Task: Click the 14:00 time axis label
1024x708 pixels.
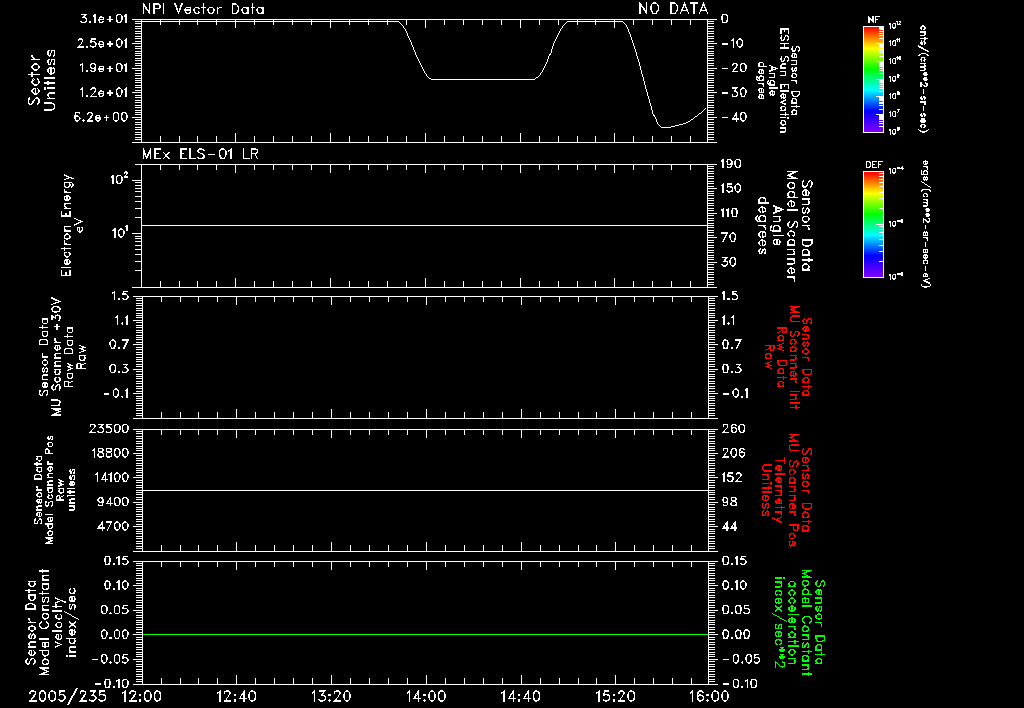Action: 426,696
